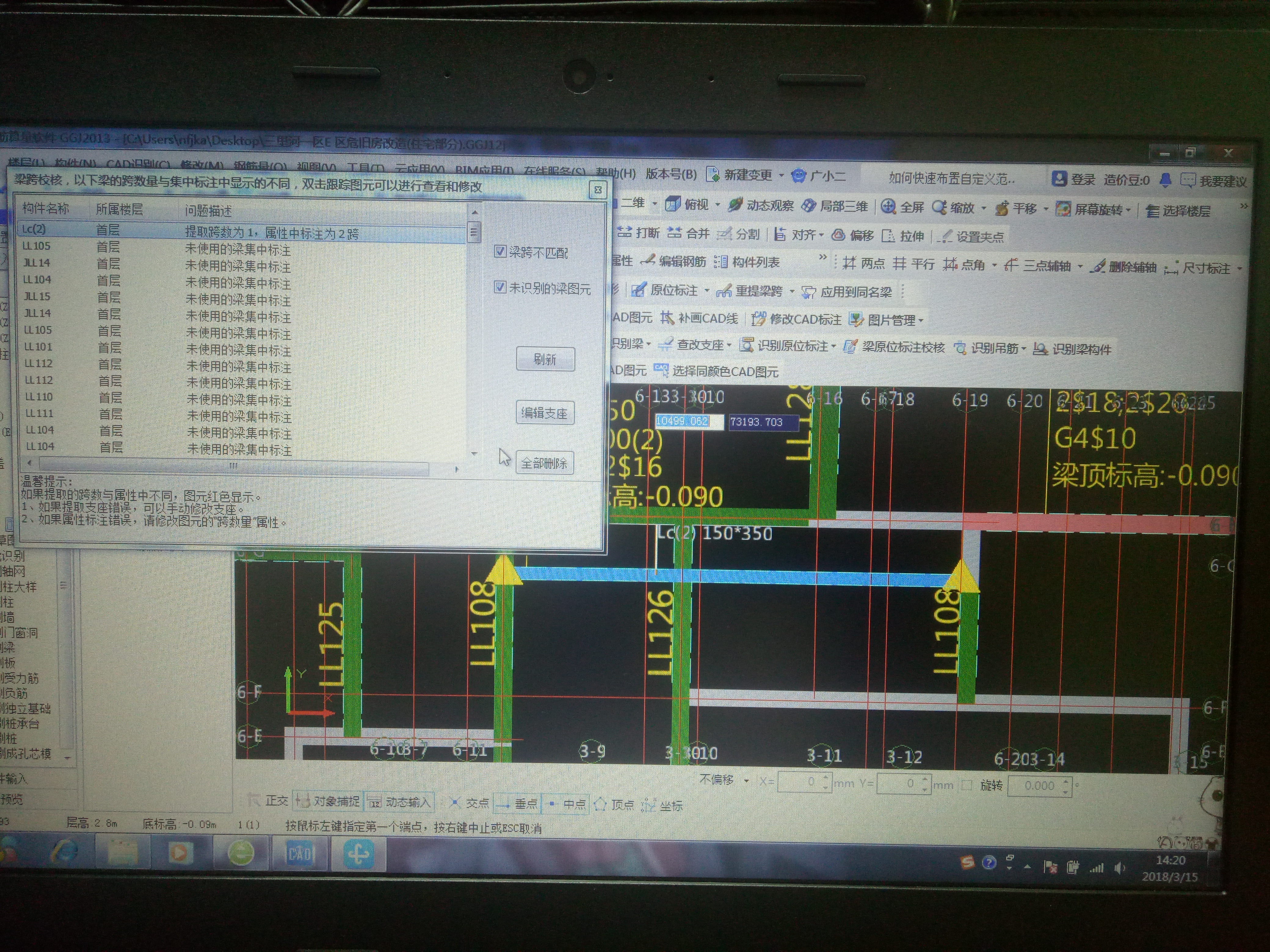Use the 打断 break tool
Viewport: 1270px width, 952px height.
coord(638,233)
